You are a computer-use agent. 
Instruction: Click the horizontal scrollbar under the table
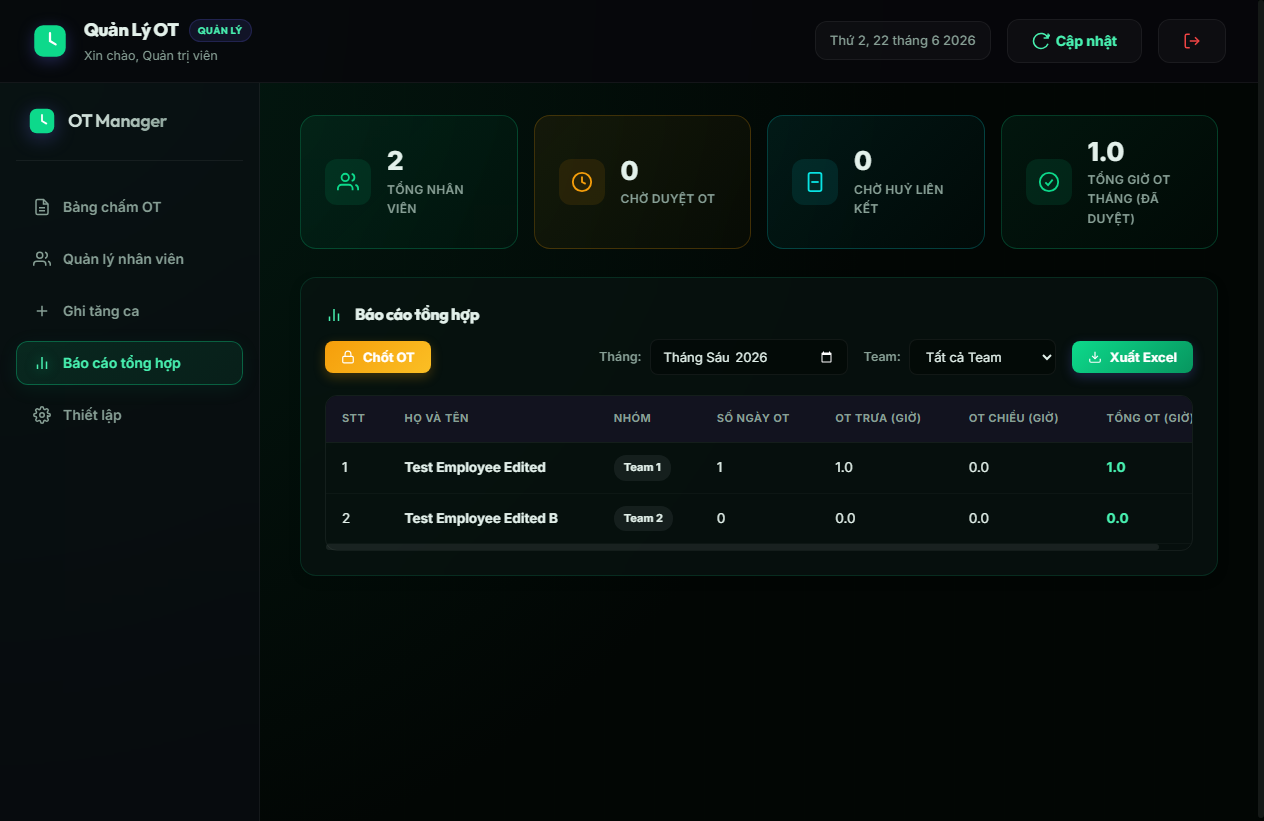pos(742,547)
